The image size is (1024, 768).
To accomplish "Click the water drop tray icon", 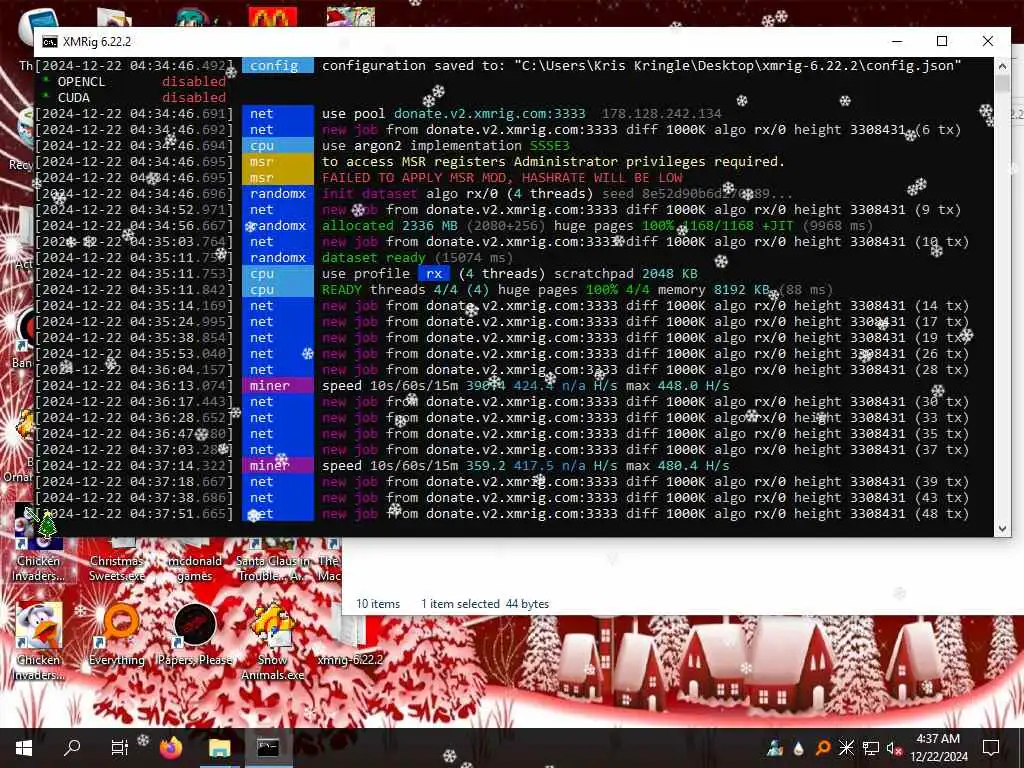I will tap(799, 748).
